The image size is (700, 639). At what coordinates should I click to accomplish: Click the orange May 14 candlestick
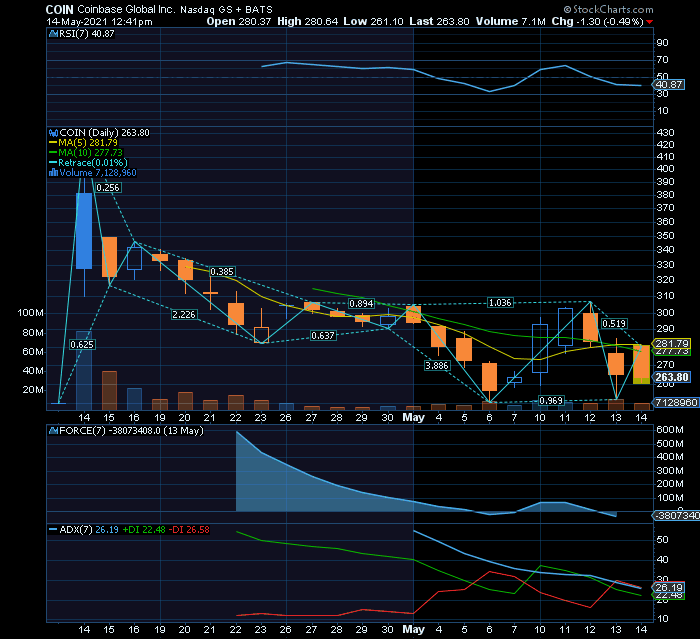click(642, 364)
